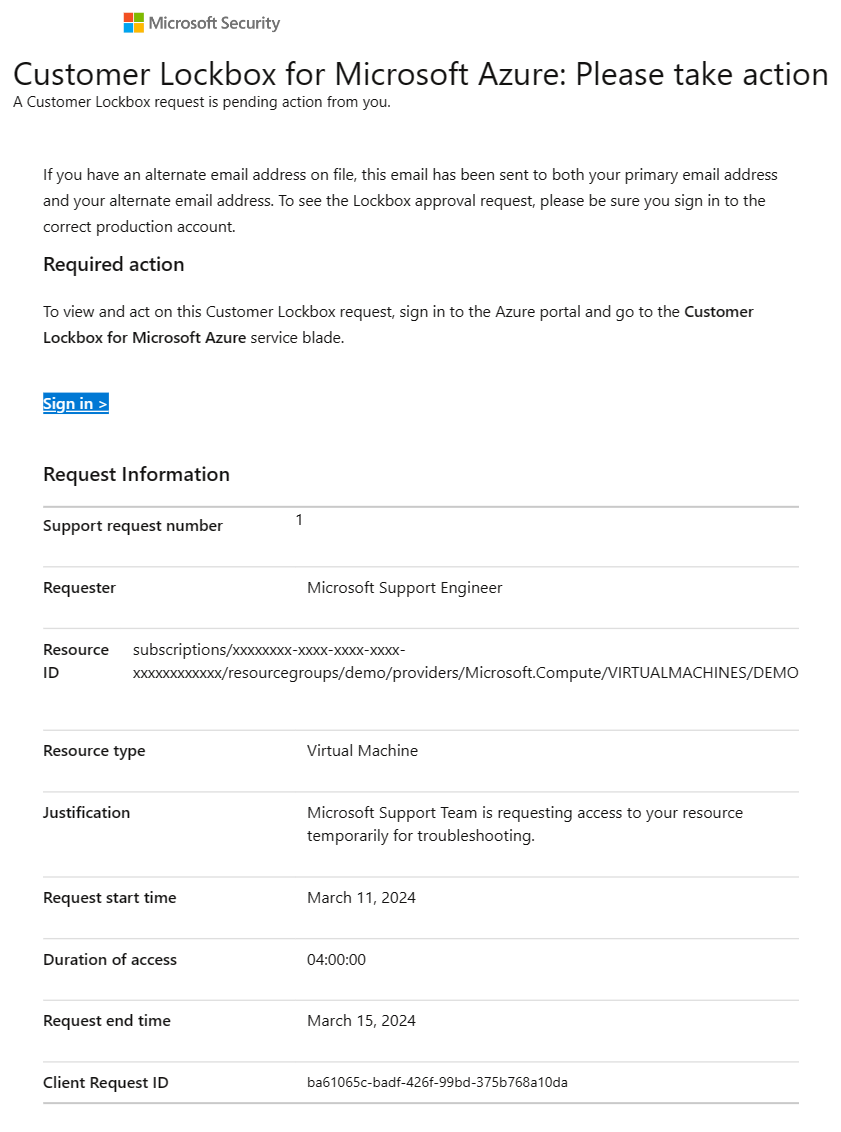Open the Sign in link

click(x=76, y=404)
